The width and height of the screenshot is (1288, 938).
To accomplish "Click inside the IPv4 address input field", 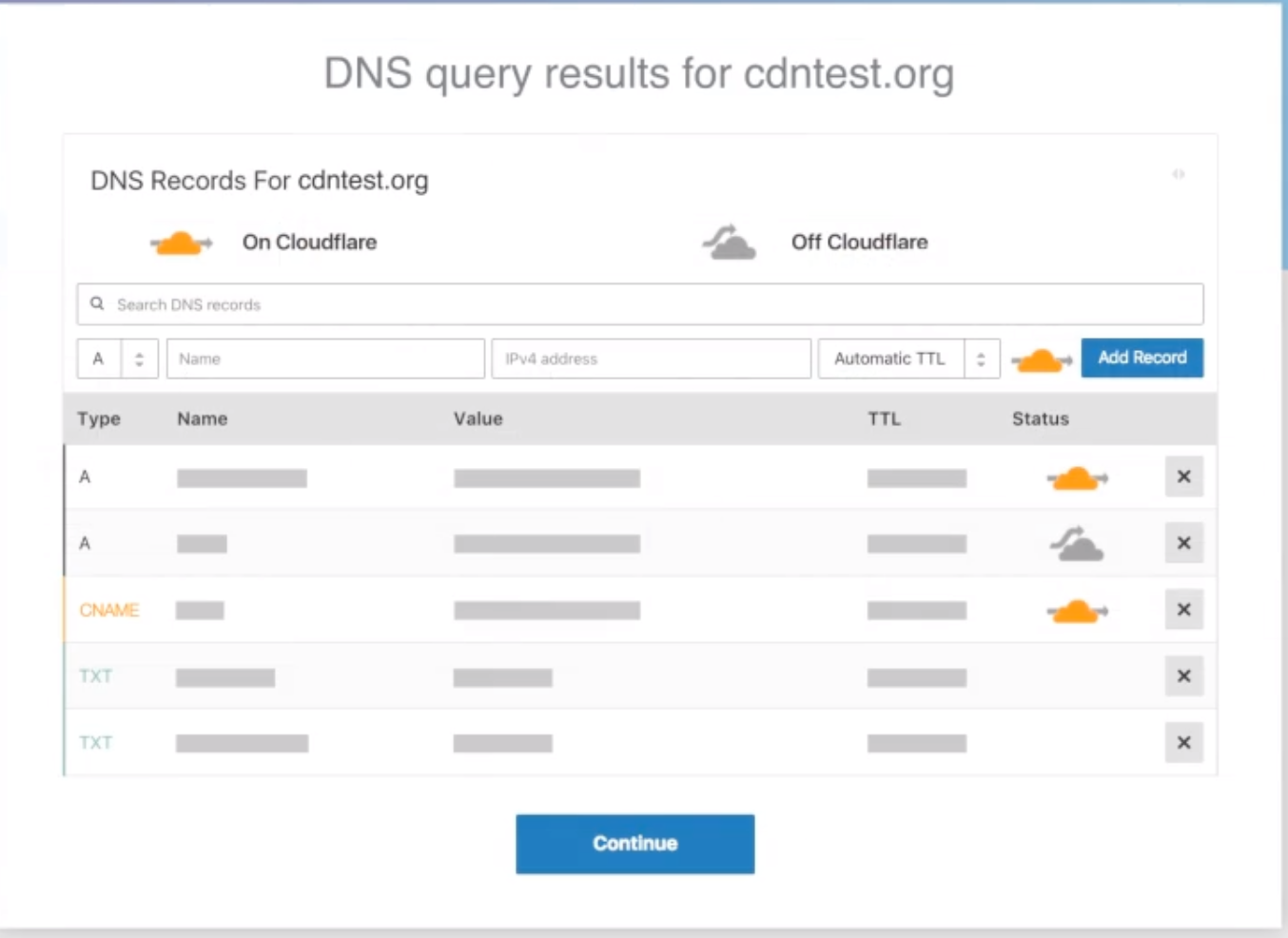I will (651, 359).
